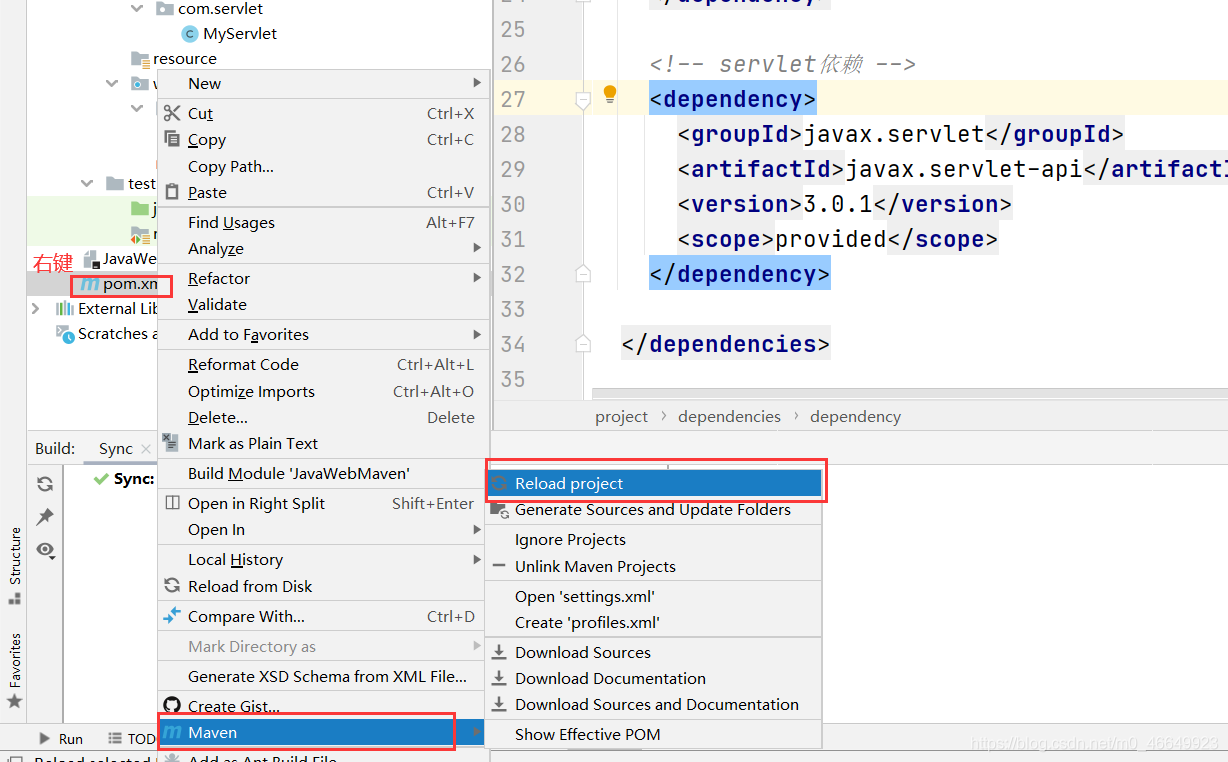The height and width of the screenshot is (762, 1228).
Task: Toggle the eye view options in Build panel
Action: (x=45, y=550)
